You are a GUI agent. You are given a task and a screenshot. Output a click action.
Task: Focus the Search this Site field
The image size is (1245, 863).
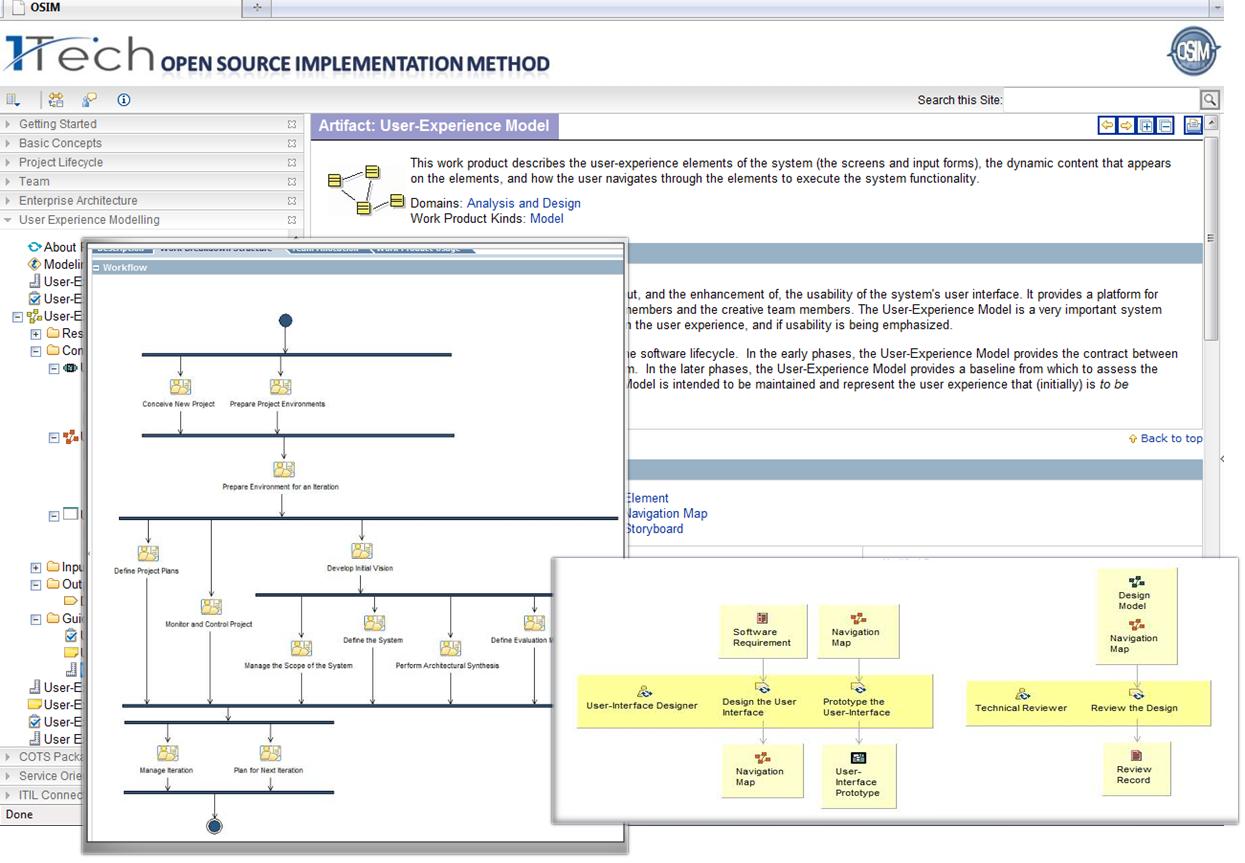[x=1102, y=99]
